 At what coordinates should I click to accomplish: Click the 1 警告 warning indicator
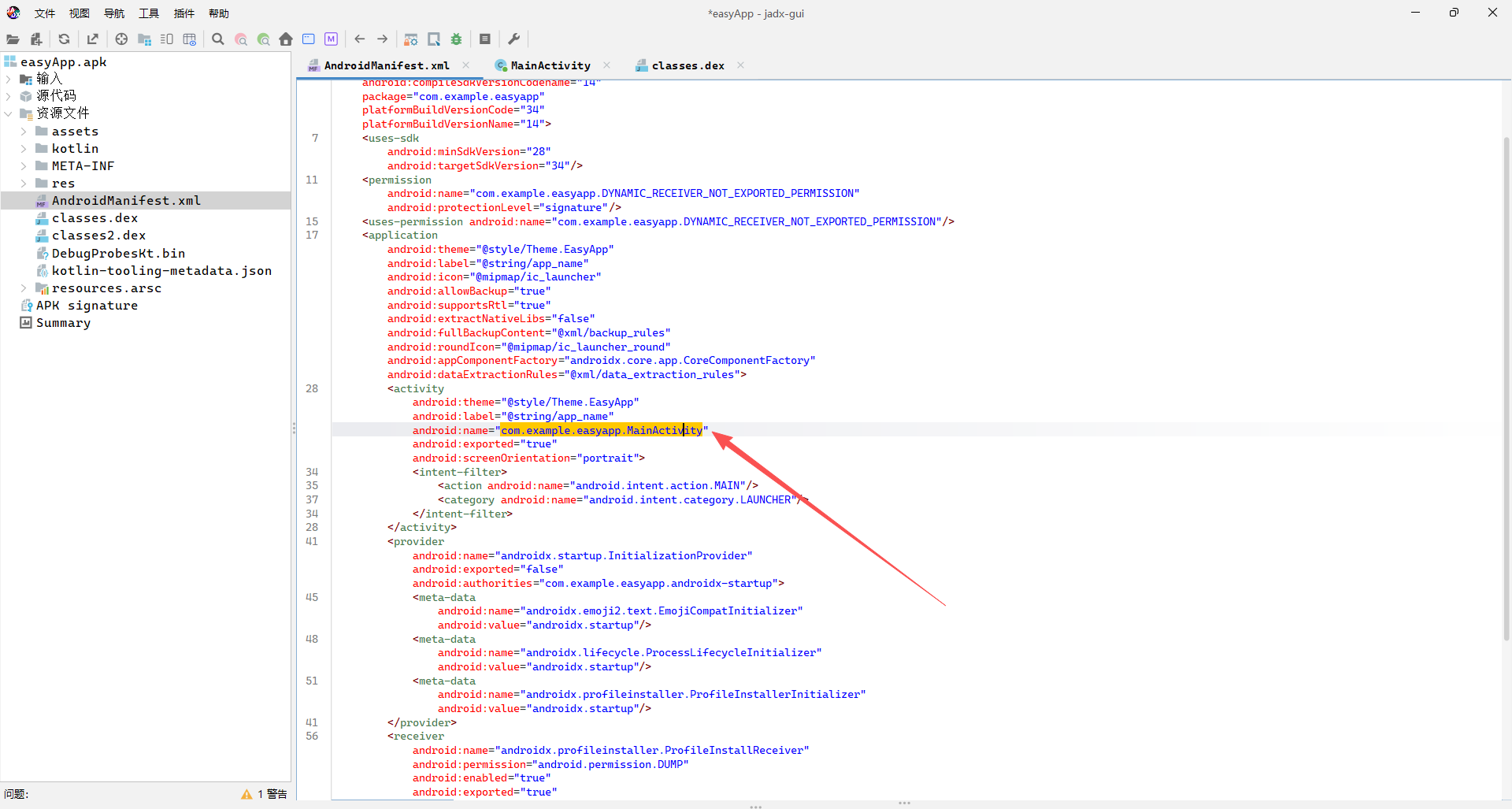coord(265,794)
